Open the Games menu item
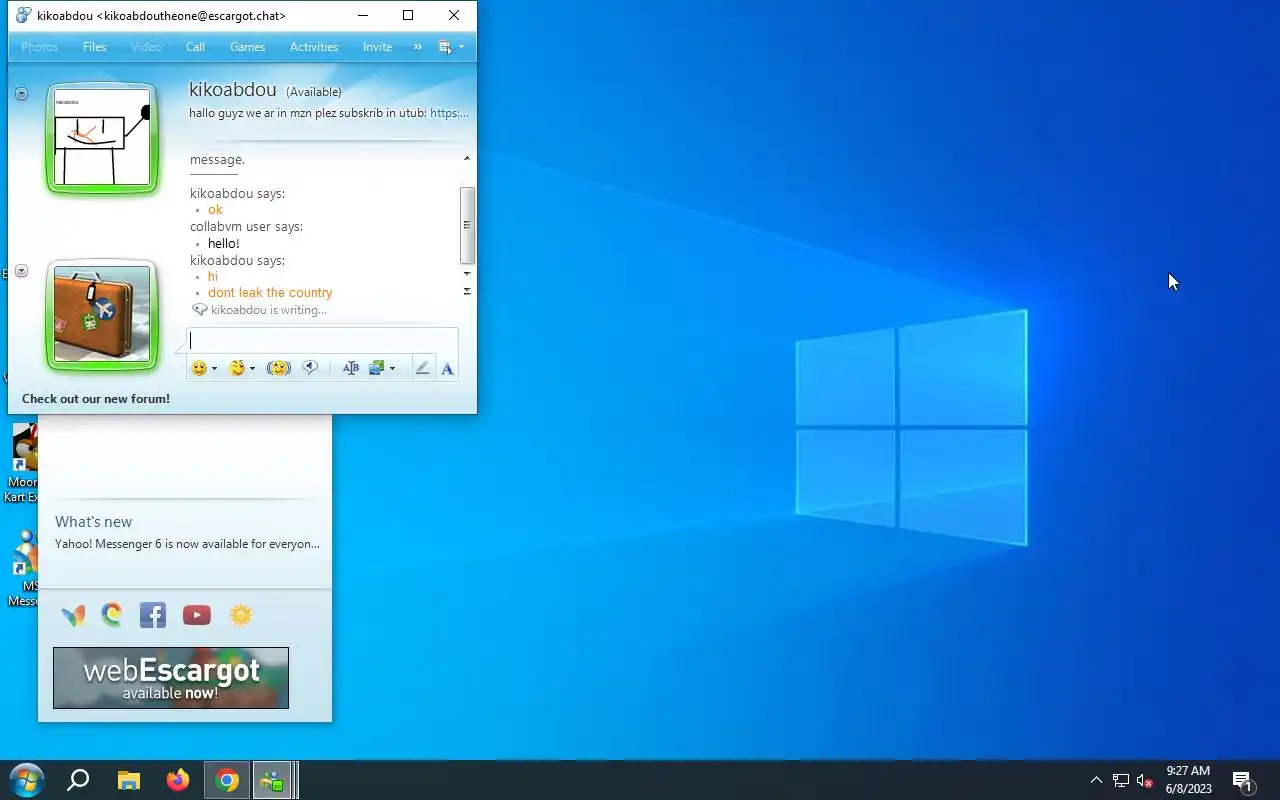The width and height of the screenshot is (1280, 800). click(x=248, y=47)
